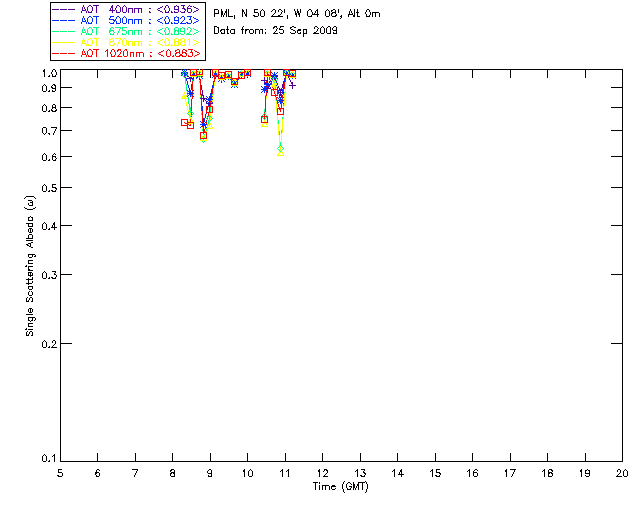Click the lowest yellow triangle near 11 GMT
This screenshot has height=512, width=640.
[281, 152]
